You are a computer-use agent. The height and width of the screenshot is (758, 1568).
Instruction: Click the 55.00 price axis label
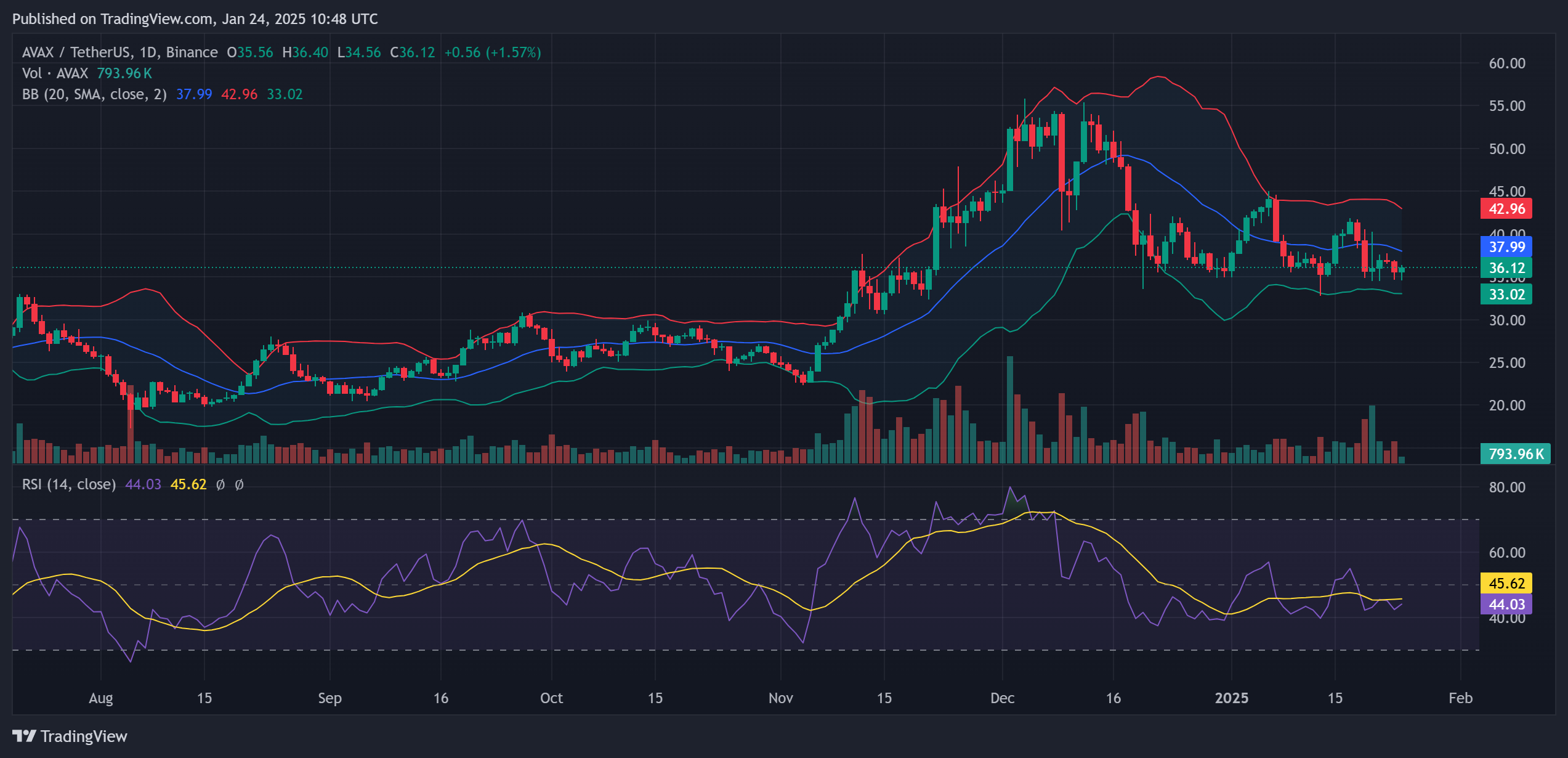[x=1507, y=106]
